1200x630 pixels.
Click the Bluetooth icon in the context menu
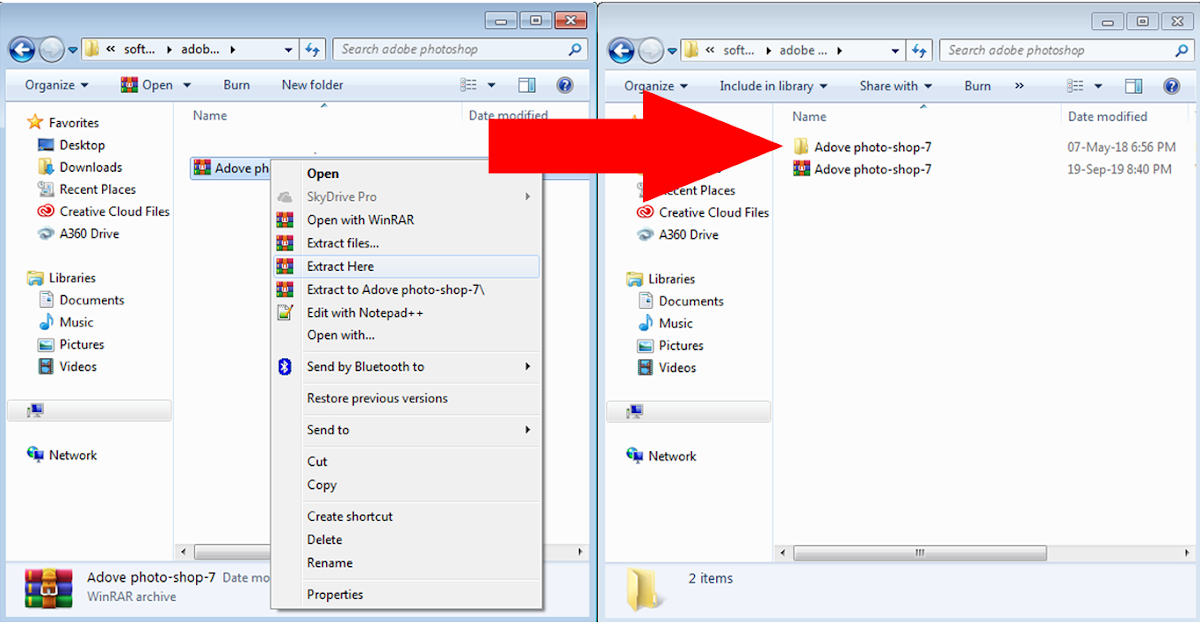(285, 367)
